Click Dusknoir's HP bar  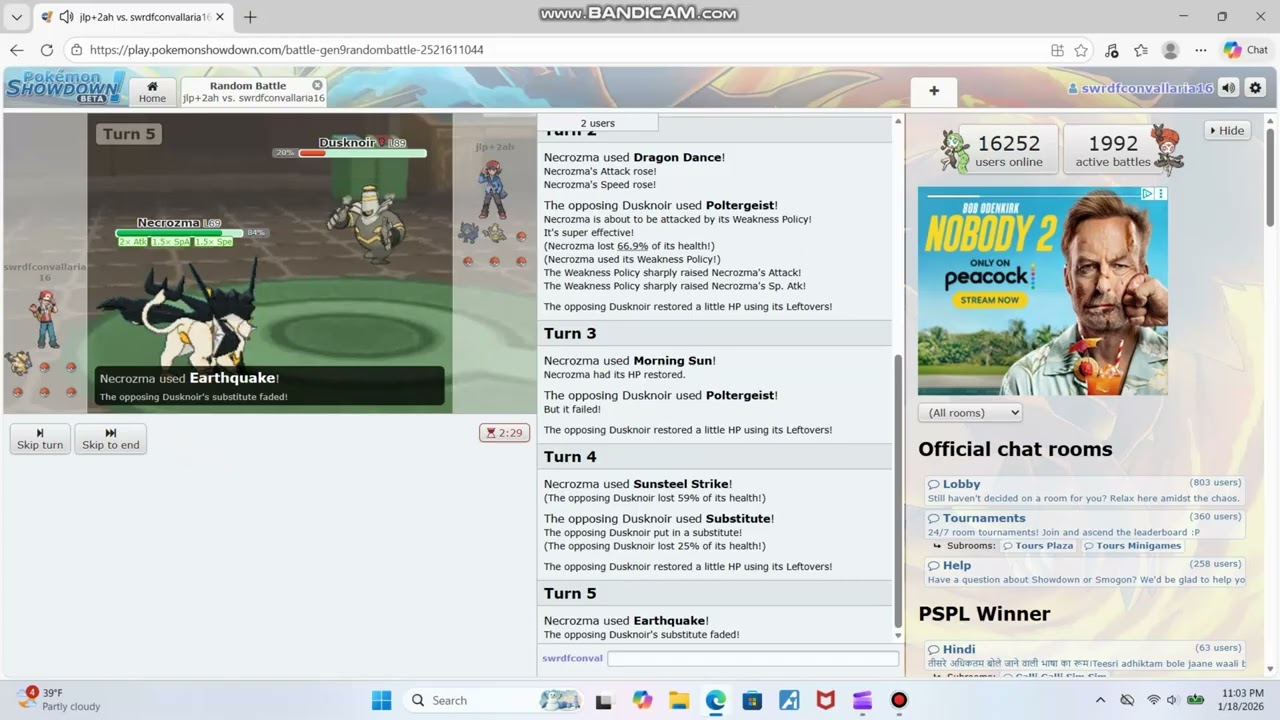coord(362,153)
